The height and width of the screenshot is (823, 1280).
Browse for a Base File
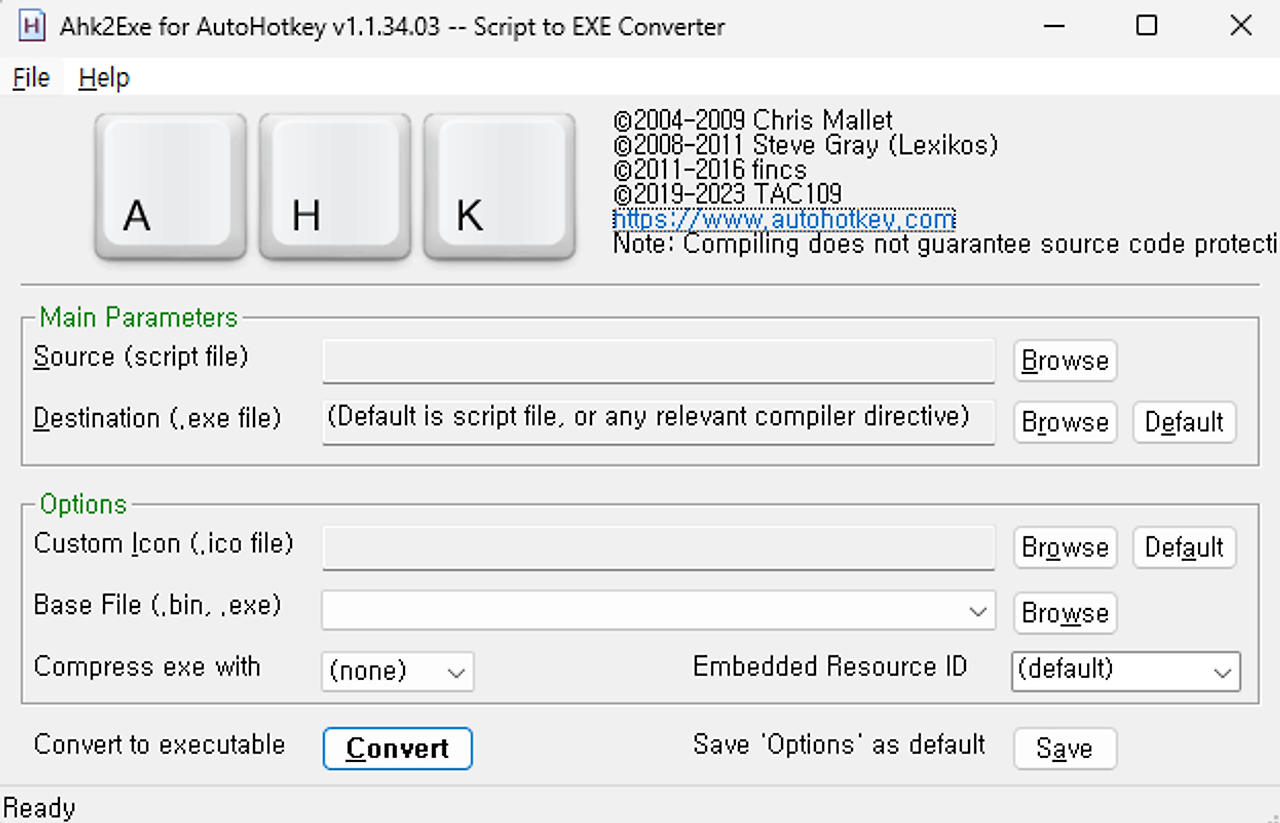(1065, 613)
